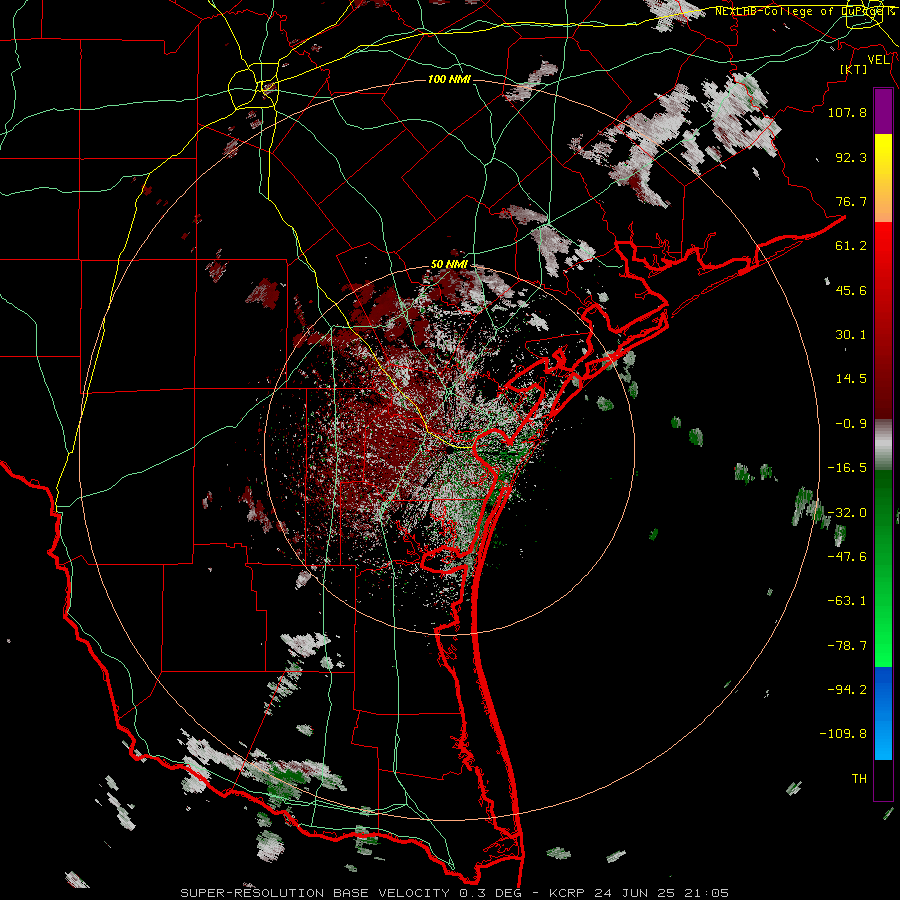The height and width of the screenshot is (900, 900).
Task: Click the Super-Resolution Base Velocity caption text
Action: [455, 893]
